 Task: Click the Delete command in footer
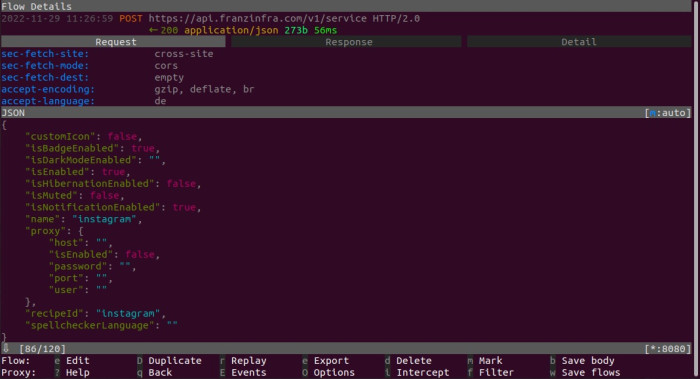point(414,361)
